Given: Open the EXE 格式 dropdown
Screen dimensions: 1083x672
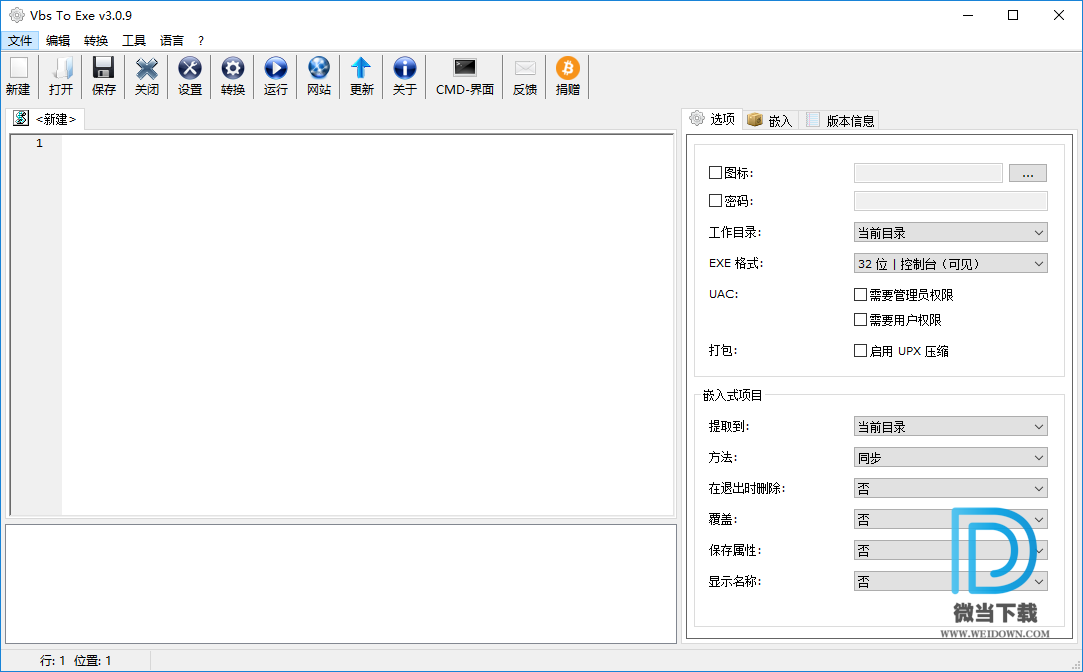Looking at the screenshot, I should point(950,264).
